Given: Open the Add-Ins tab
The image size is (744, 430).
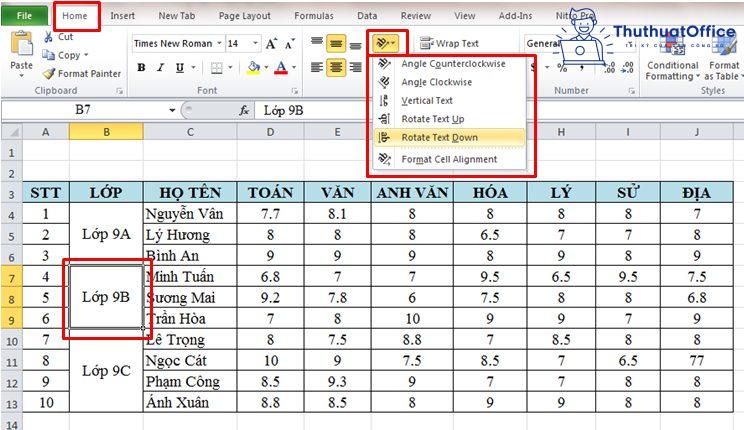Looking at the screenshot, I should [x=515, y=16].
